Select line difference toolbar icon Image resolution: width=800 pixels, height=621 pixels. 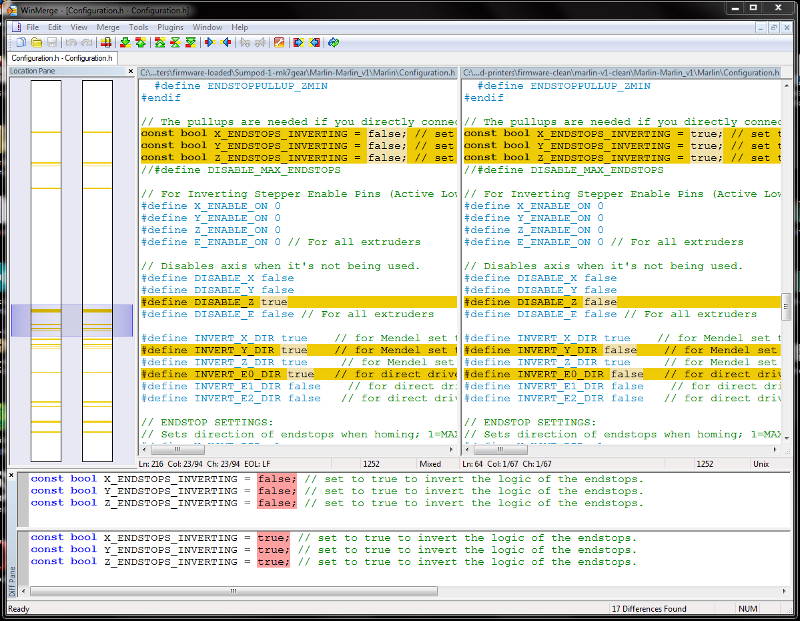pyautogui.click(x=106, y=42)
